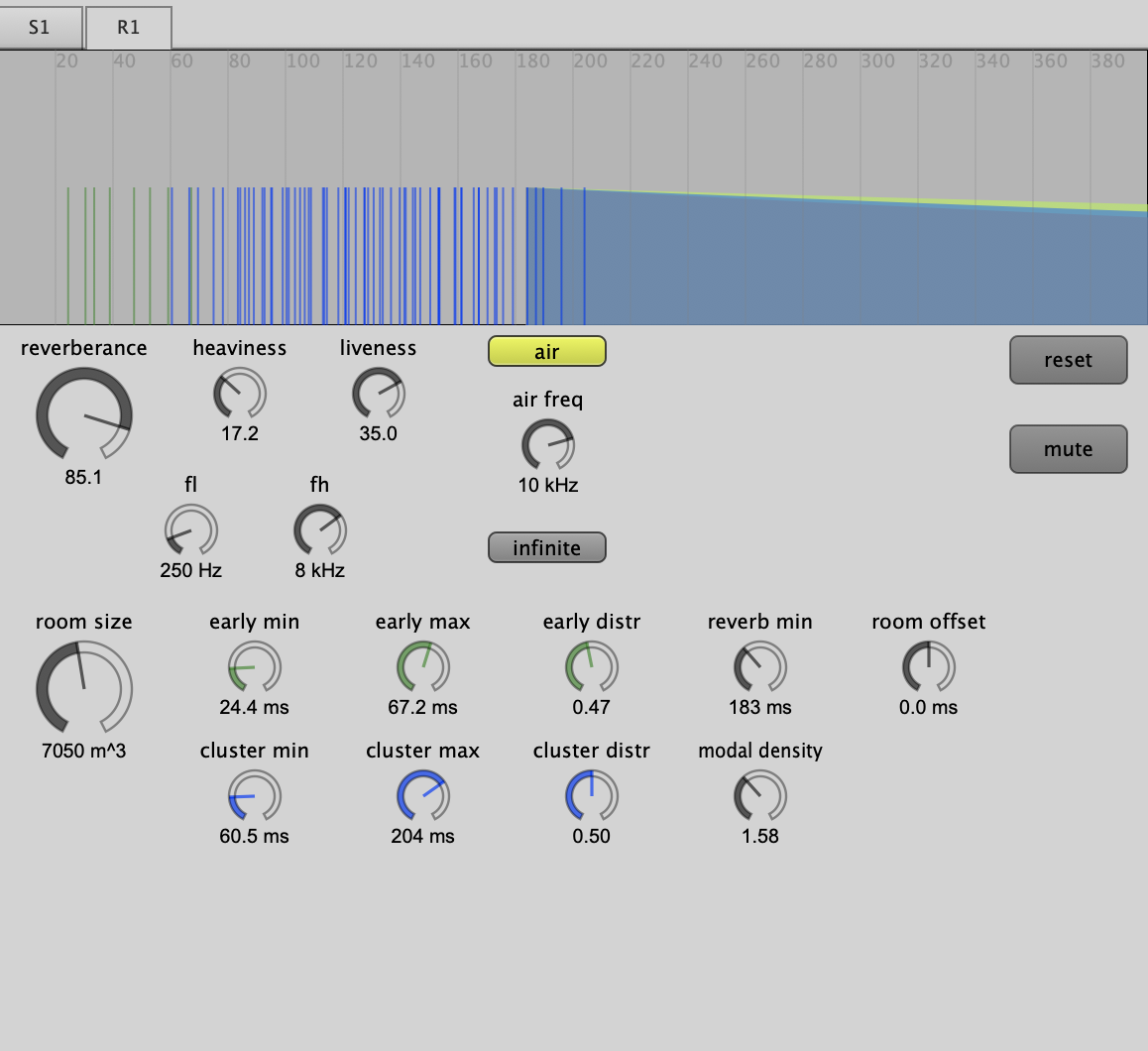Image resolution: width=1148 pixels, height=1051 pixels.
Task: Enable infinite reverb mode
Action: 546,547
